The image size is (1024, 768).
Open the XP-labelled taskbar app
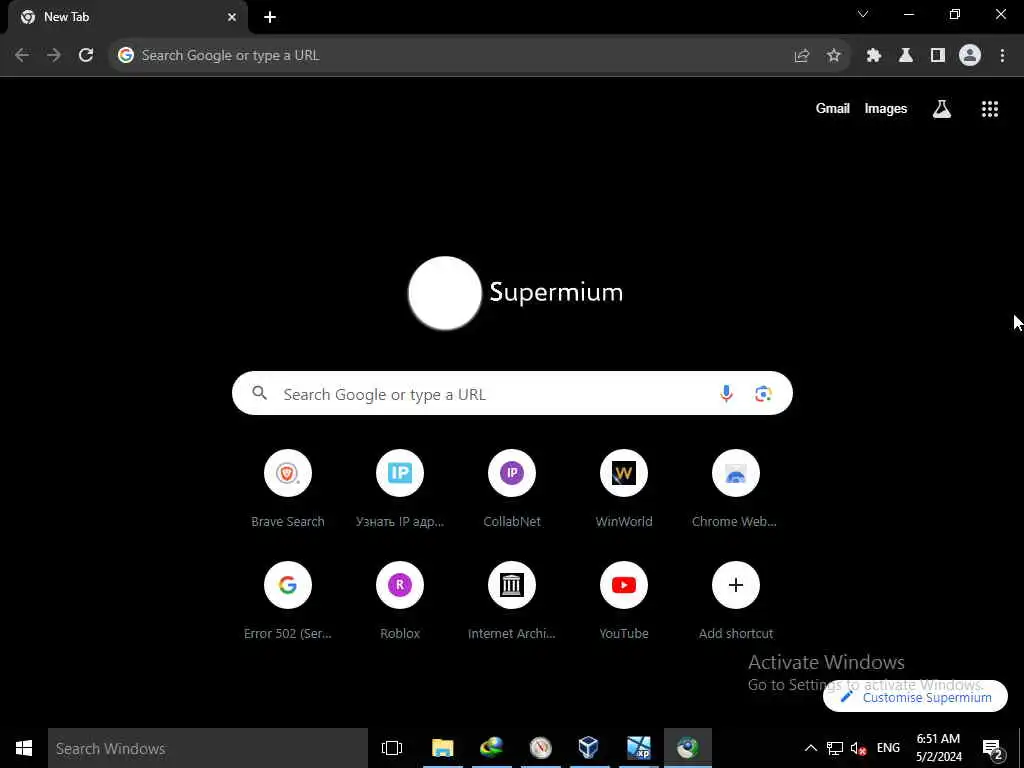638,748
